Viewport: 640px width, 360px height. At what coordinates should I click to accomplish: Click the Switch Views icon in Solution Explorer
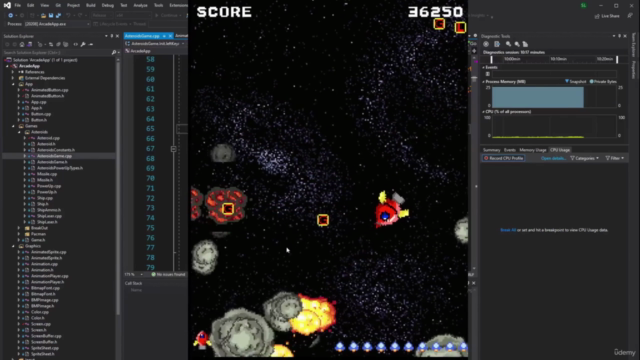(29, 44)
